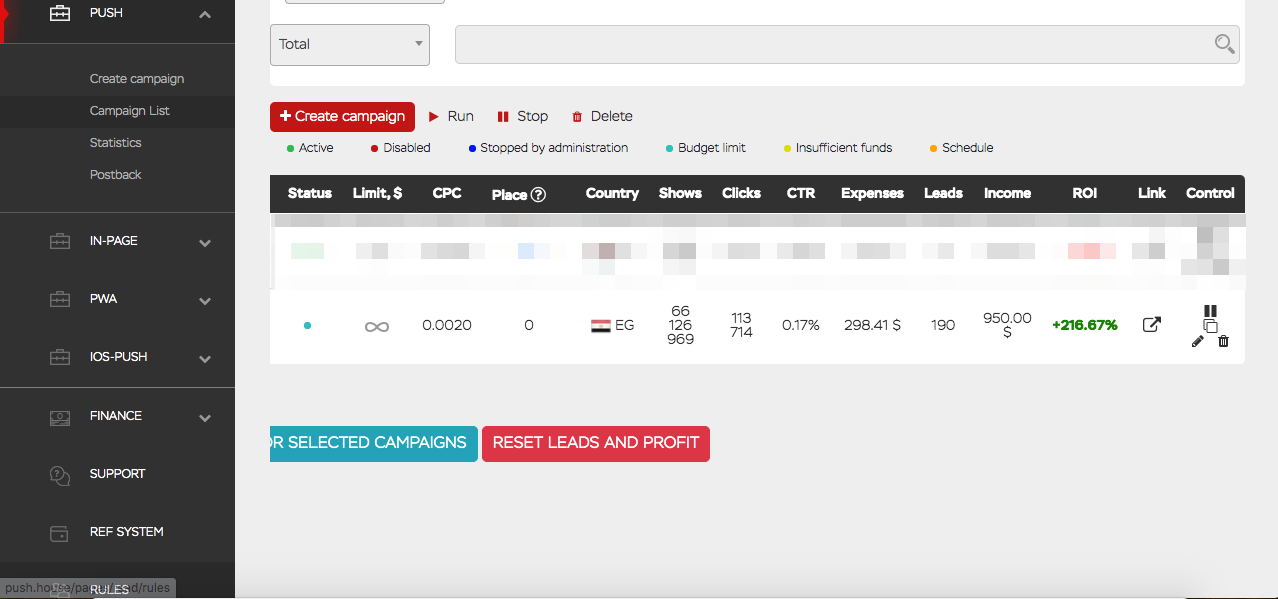The image size is (1278, 599).
Task: Open the EG campaign external link icon
Action: (x=1152, y=324)
